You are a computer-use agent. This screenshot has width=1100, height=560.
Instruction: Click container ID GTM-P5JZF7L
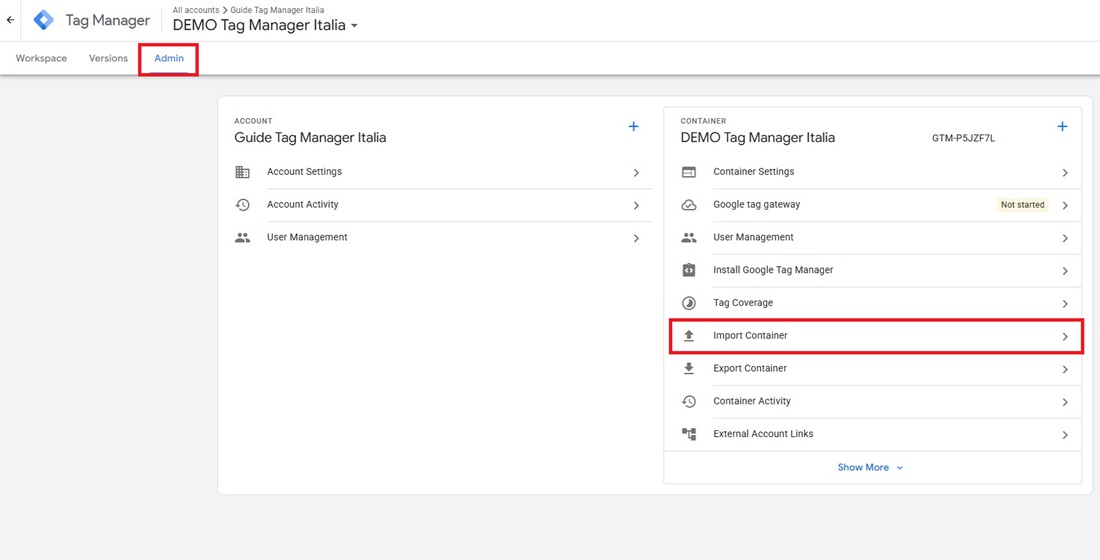click(963, 138)
